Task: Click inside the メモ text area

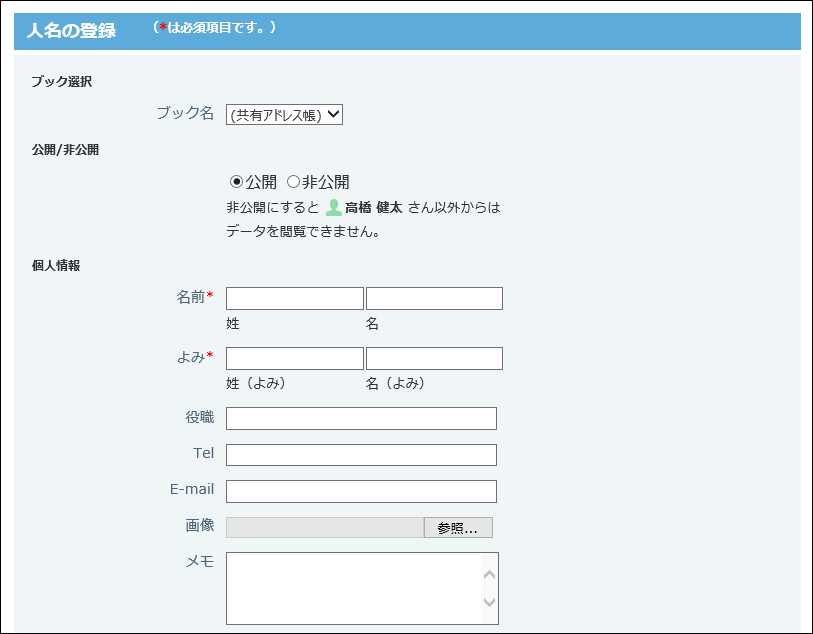Action: 353,588
